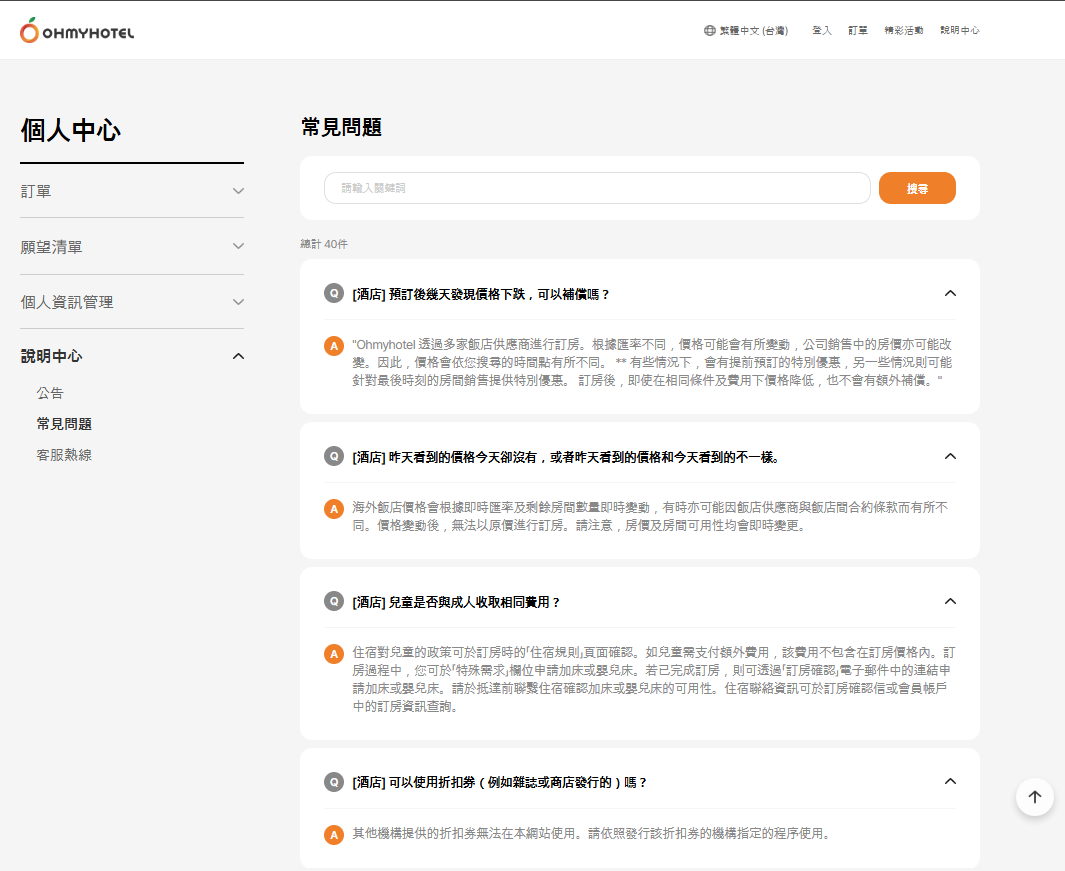Collapse the children fee question chevron
The image size is (1065, 871).
950,601
